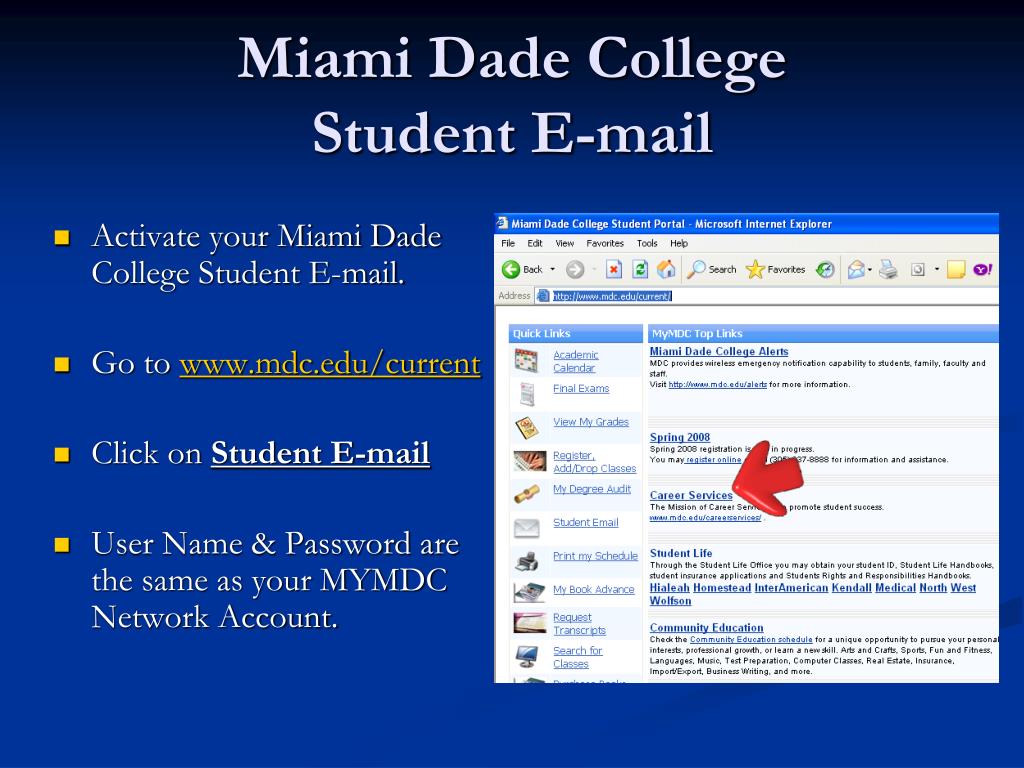
Task: Open the File menu
Action: 508,243
